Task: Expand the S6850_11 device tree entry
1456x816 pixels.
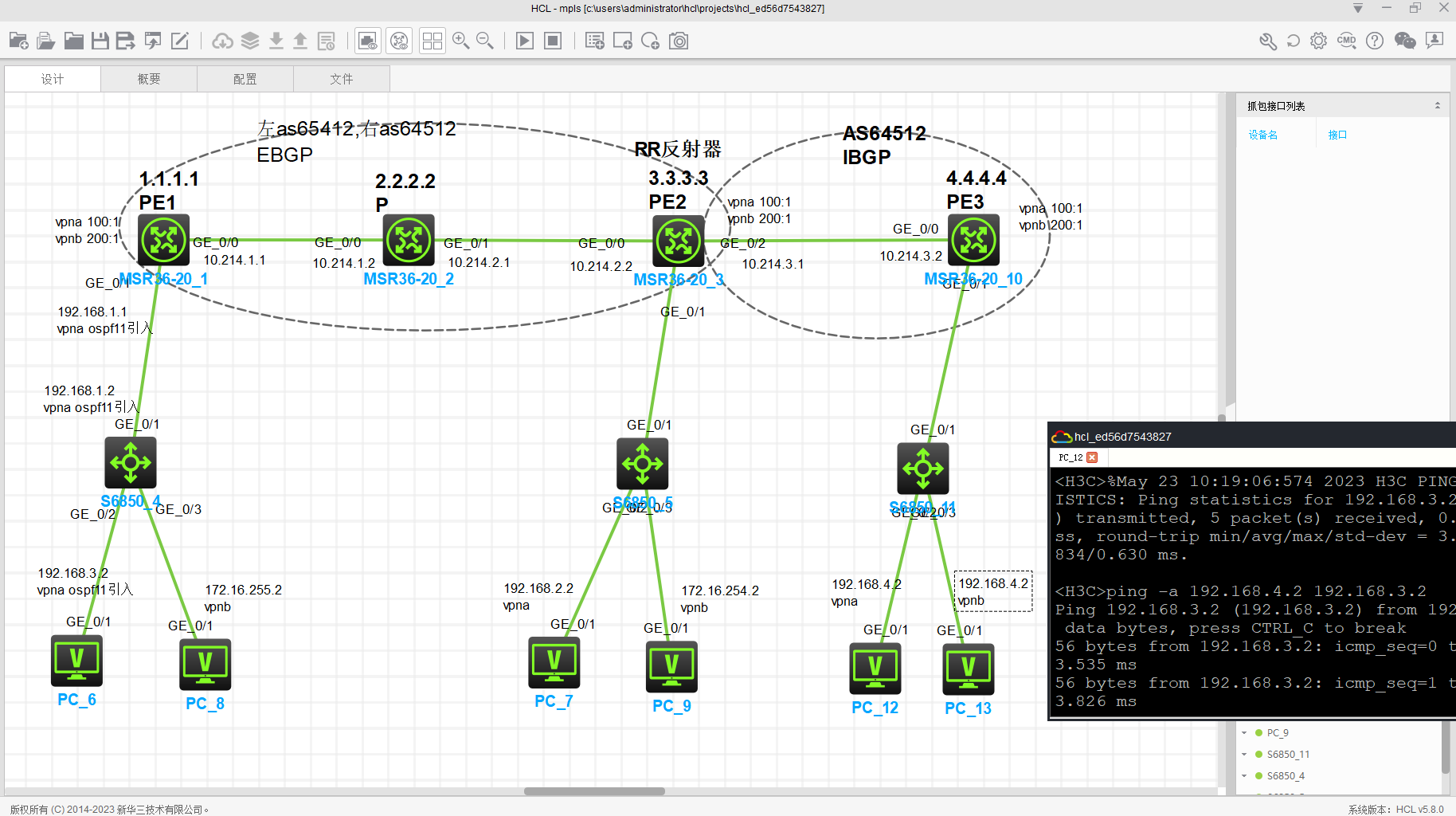Action: coord(1244,755)
